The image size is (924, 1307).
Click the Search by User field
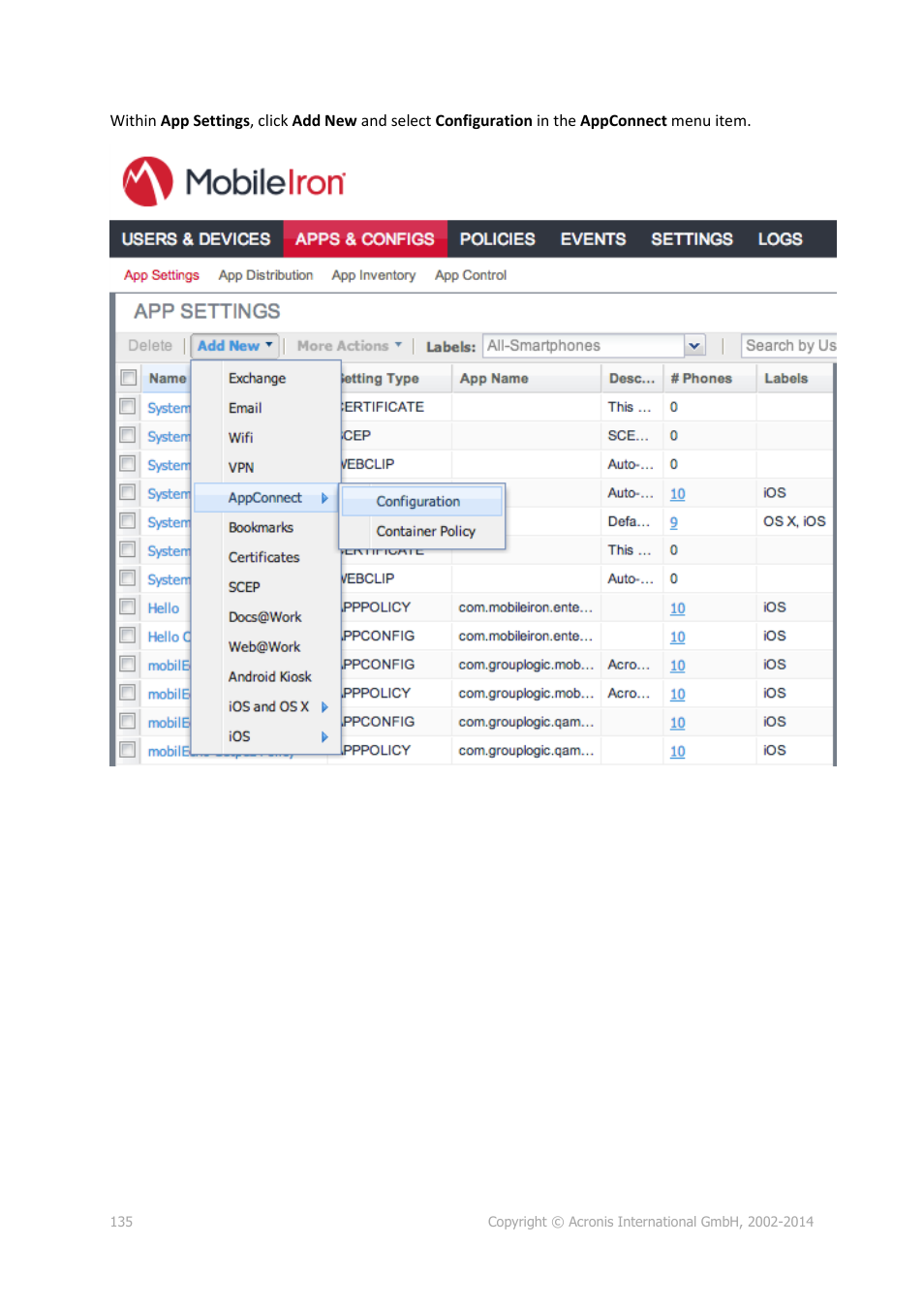[788, 346]
